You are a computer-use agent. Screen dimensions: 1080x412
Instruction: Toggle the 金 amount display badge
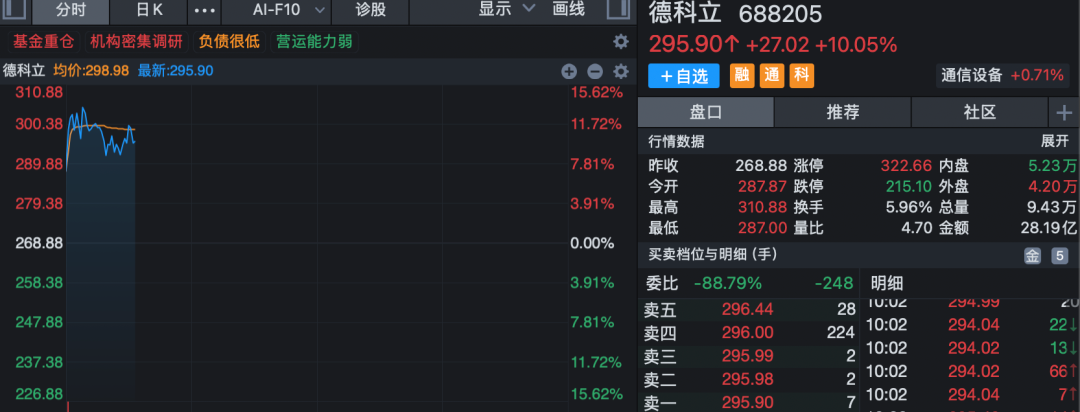pos(1032,257)
